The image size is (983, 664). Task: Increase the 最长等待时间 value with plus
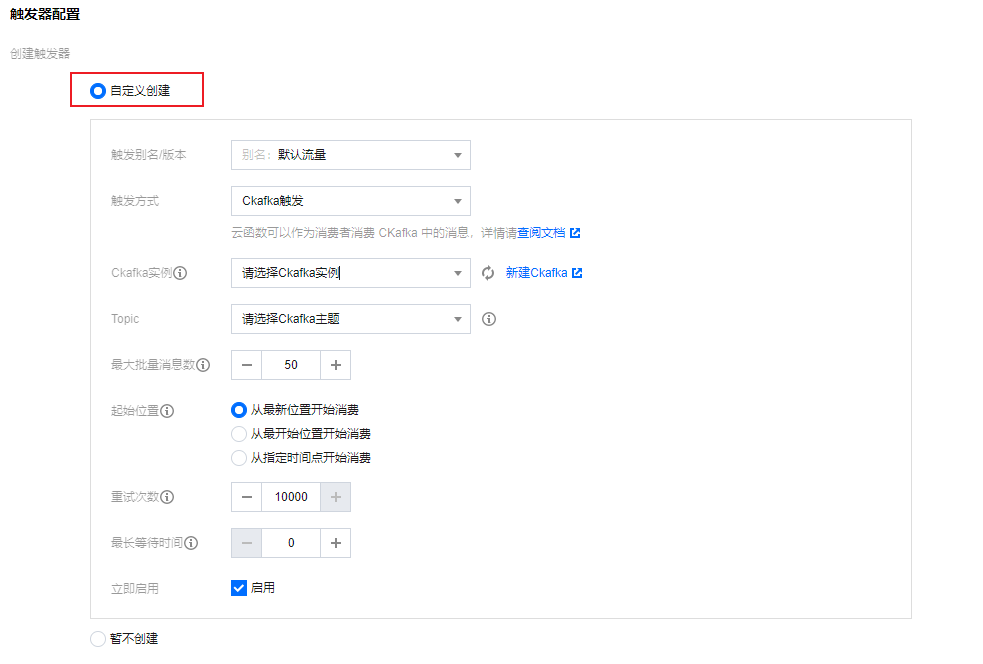click(x=336, y=543)
